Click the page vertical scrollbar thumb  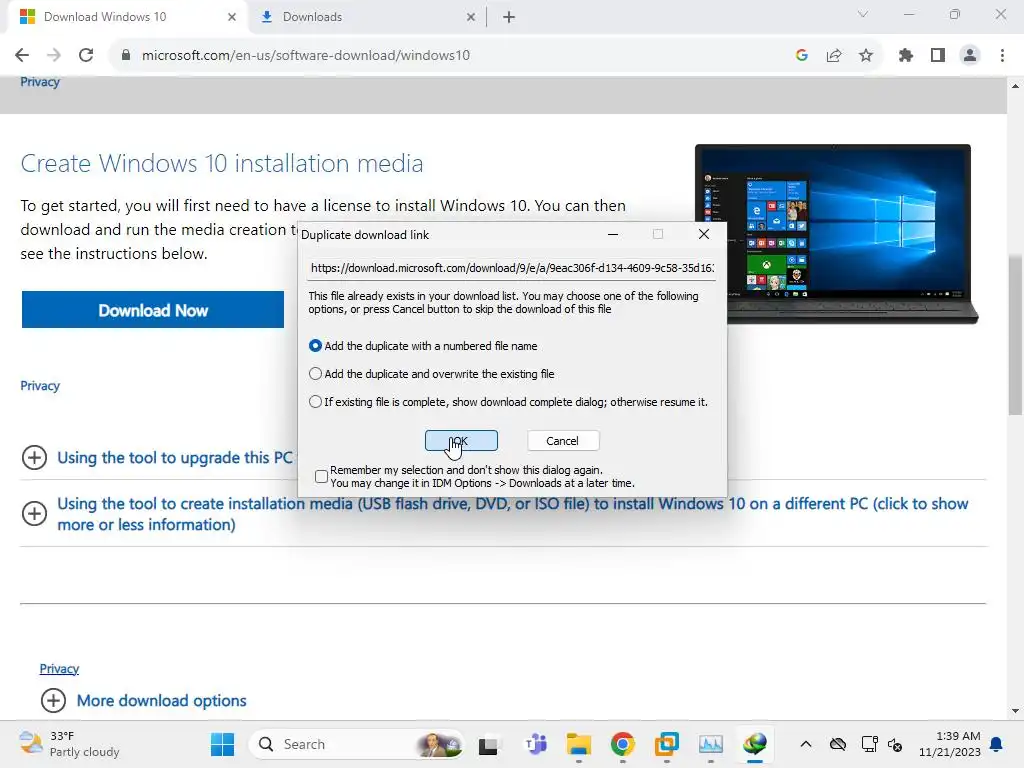click(x=1015, y=334)
